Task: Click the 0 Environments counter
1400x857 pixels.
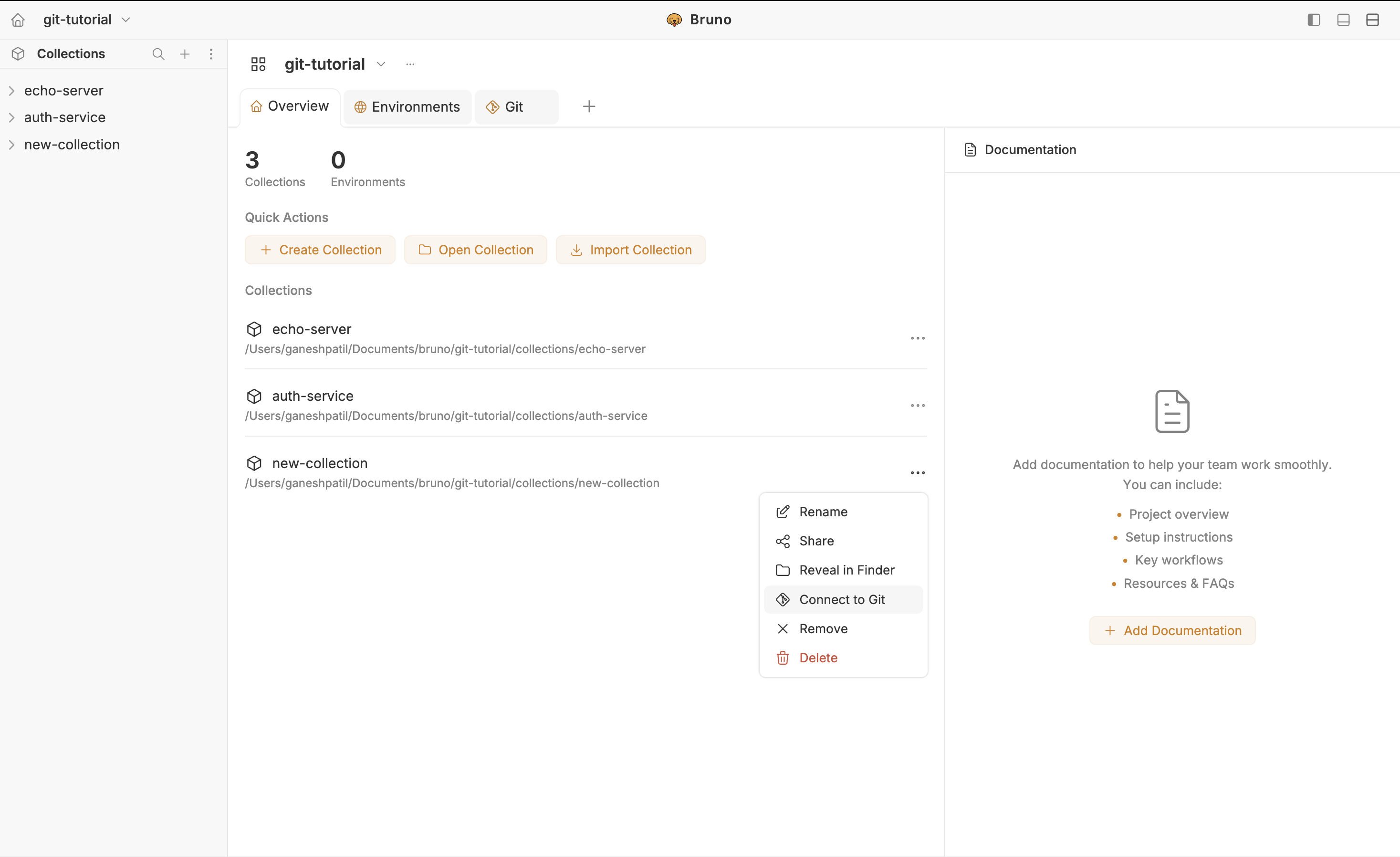Action: [x=367, y=169]
